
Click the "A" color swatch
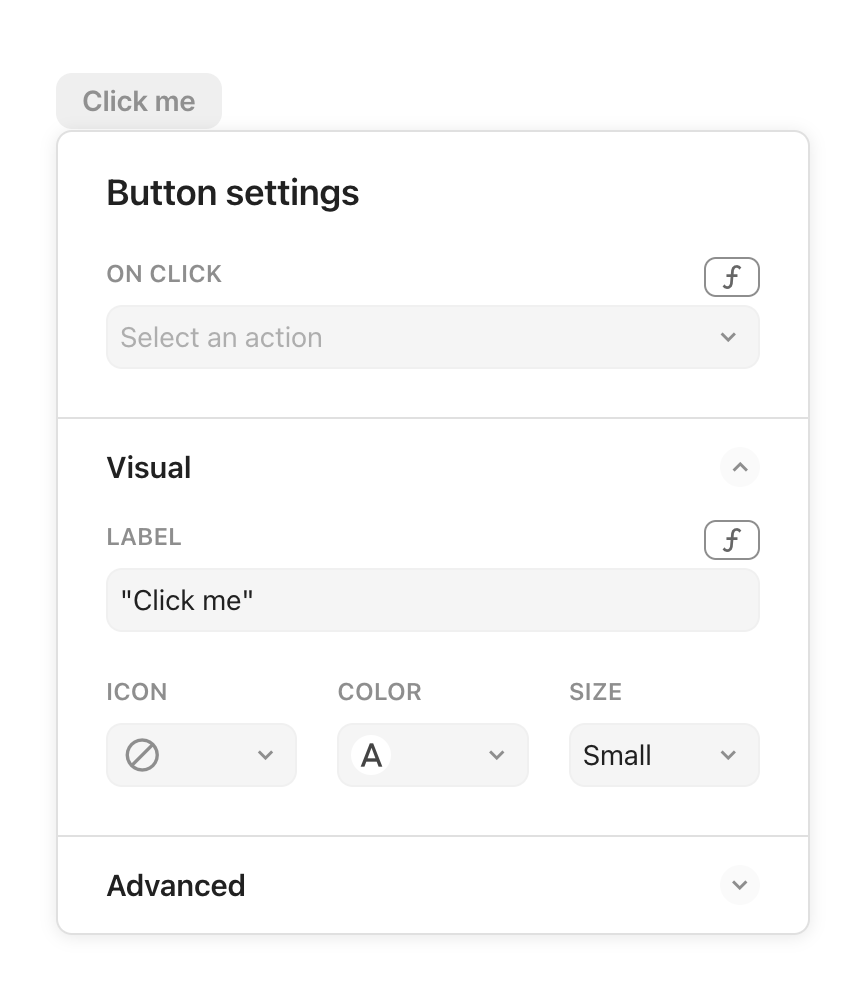coord(371,755)
